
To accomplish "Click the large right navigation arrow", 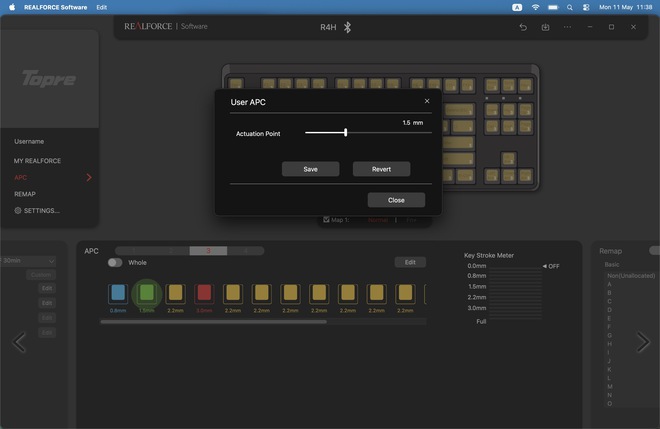I will click(643, 341).
